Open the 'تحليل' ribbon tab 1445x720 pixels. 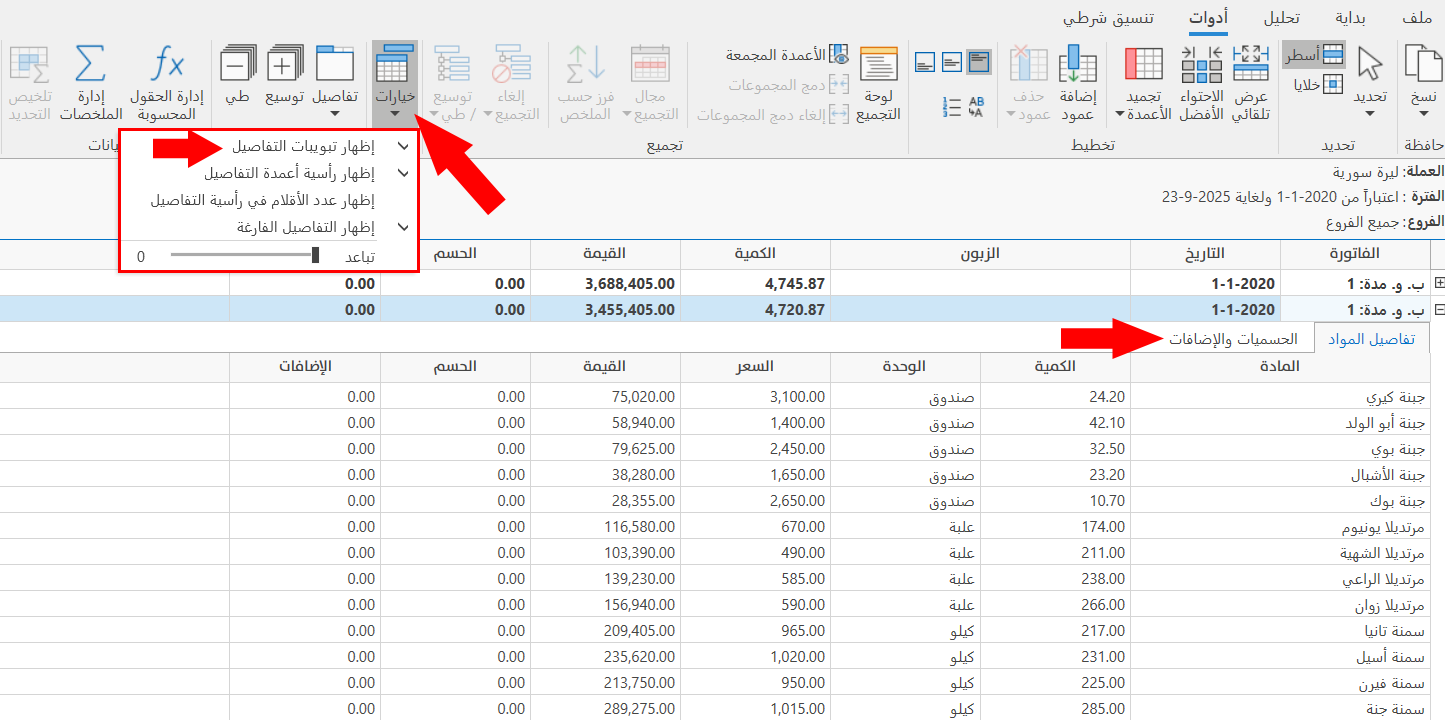point(1282,19)
